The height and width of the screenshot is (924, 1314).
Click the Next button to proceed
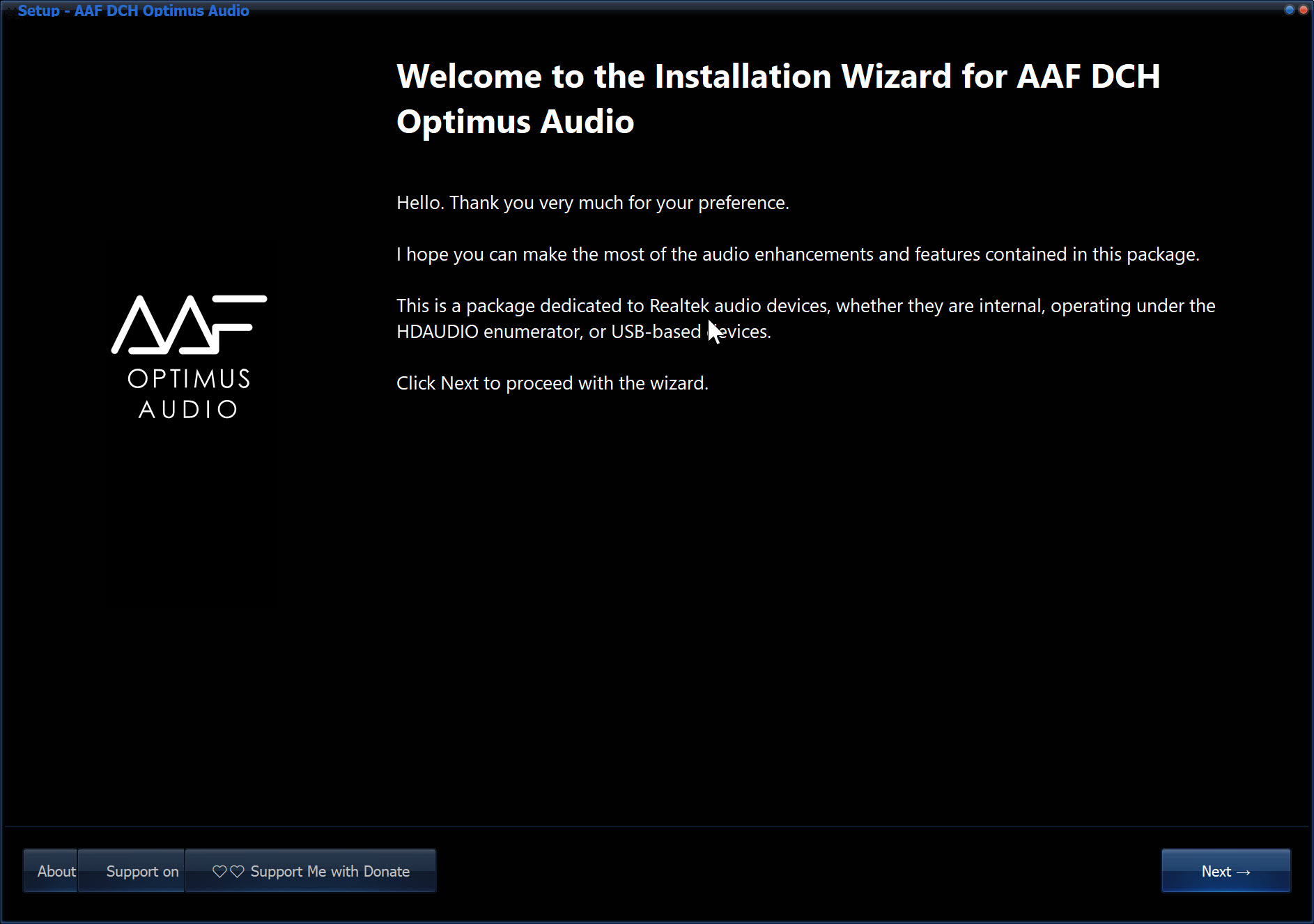pos(1225,871)
